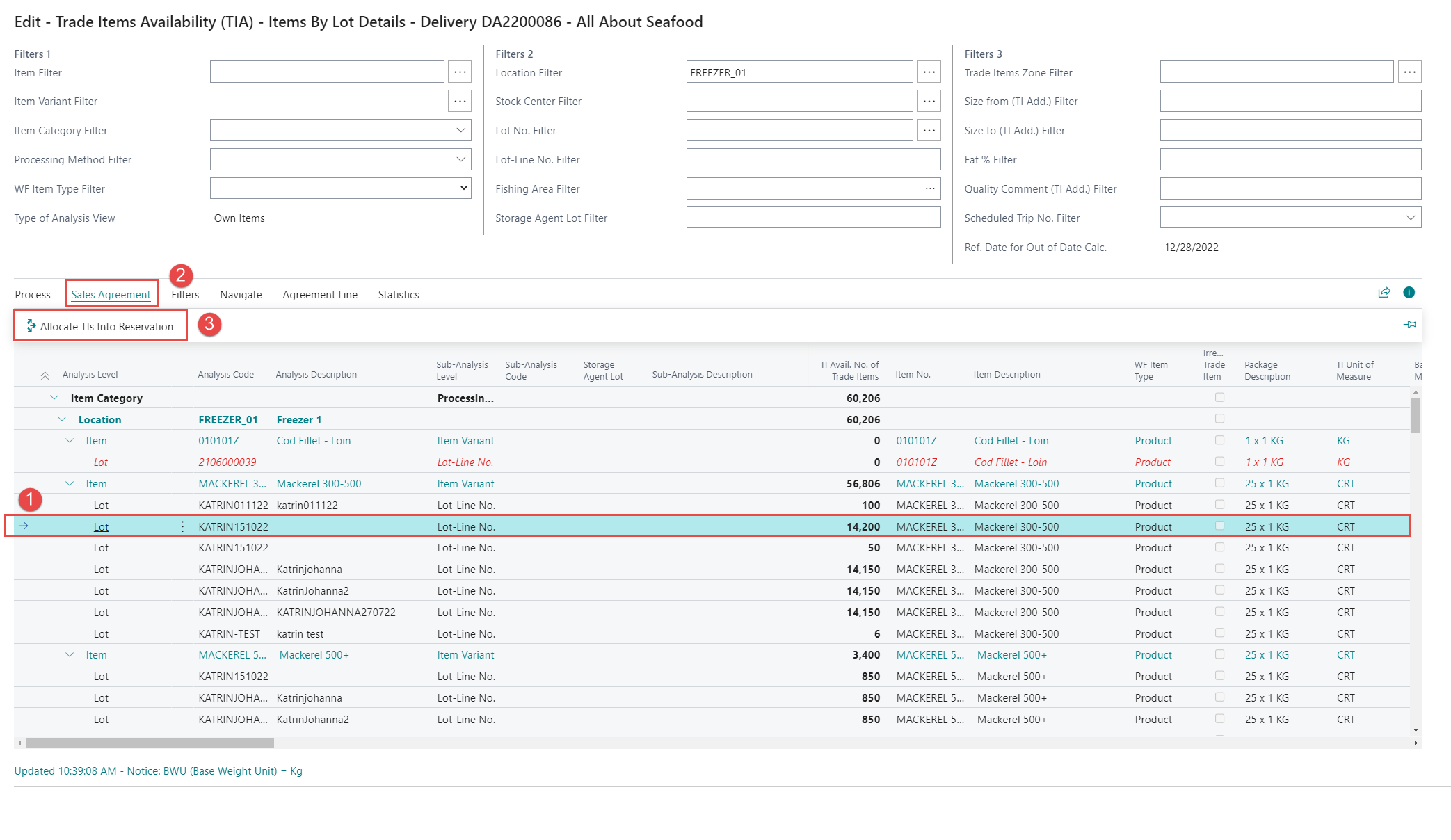This screenshot has height=840, width=1451.
Task: Sort by TI Avail. No. of Trade Items header
Action: coord(849,371)
